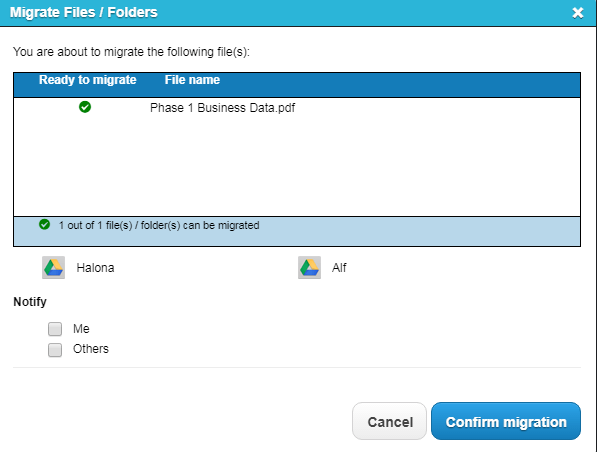The height and width of the screenshot is (452, 597).
Task: Click the Me checkbox label text
Action: click(x=81, y=329)
